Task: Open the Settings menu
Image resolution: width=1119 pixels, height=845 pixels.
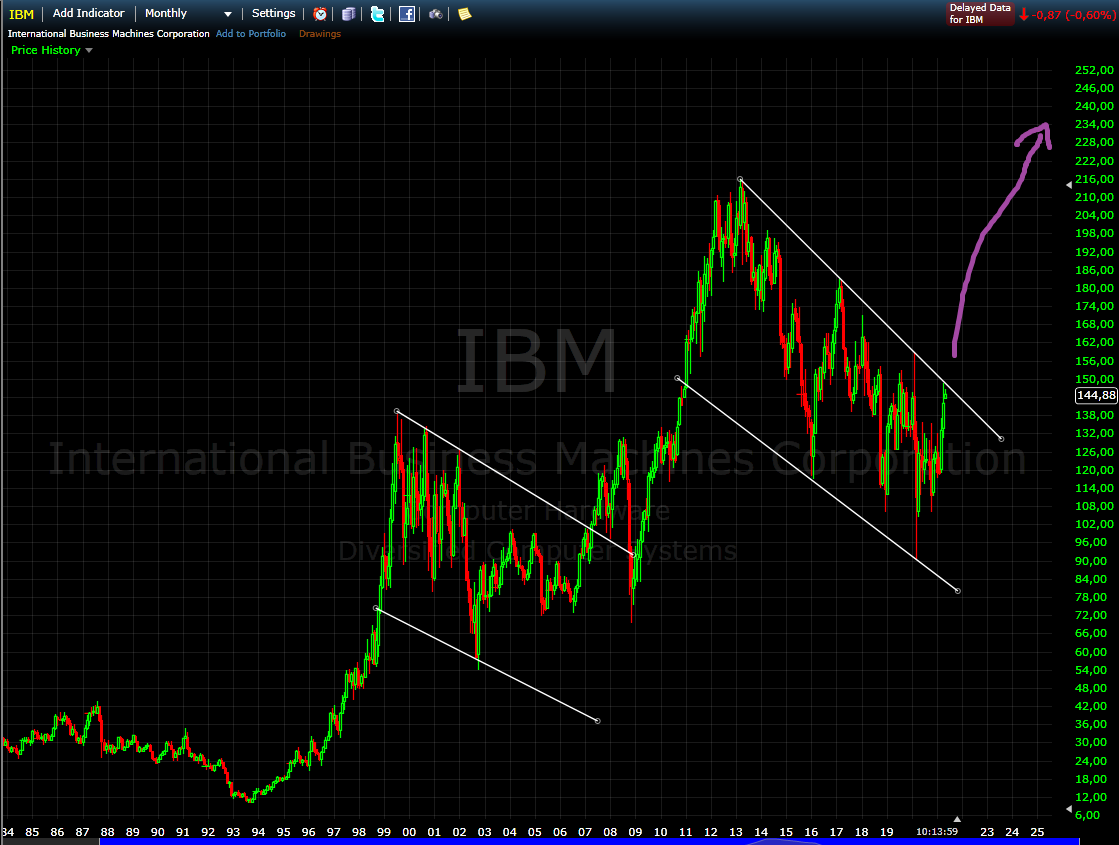Action: [273, 14]
